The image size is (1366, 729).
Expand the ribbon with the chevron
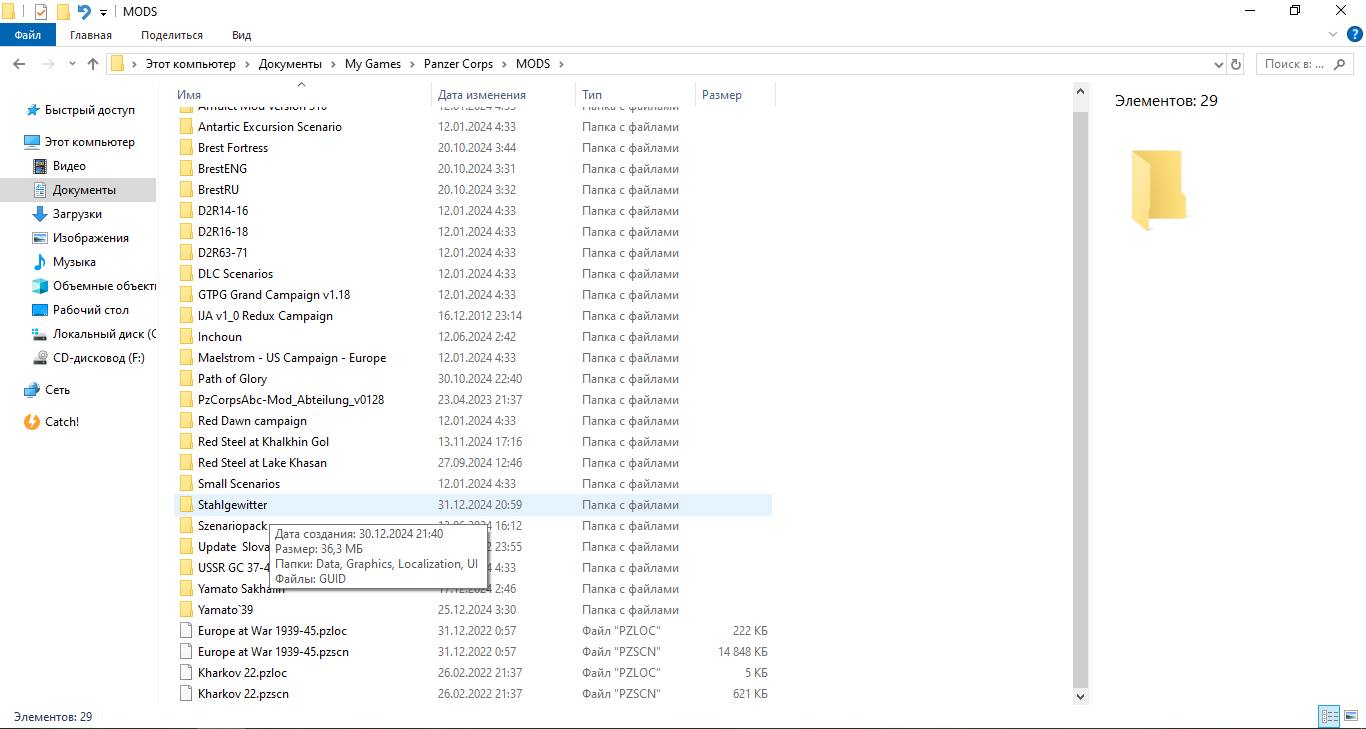(x=1332, y=35)
